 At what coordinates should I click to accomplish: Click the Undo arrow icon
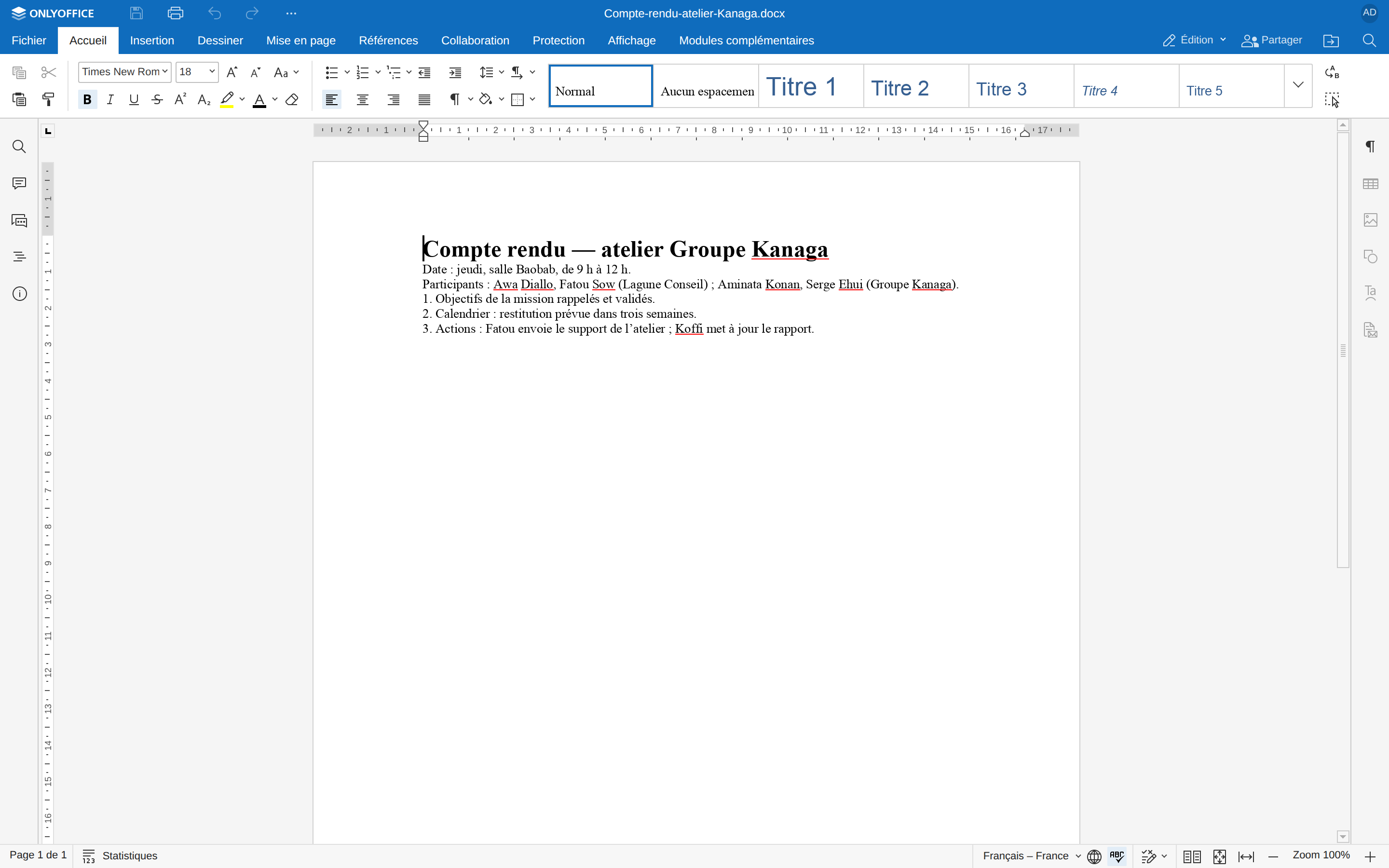click(x=214, y=13)
